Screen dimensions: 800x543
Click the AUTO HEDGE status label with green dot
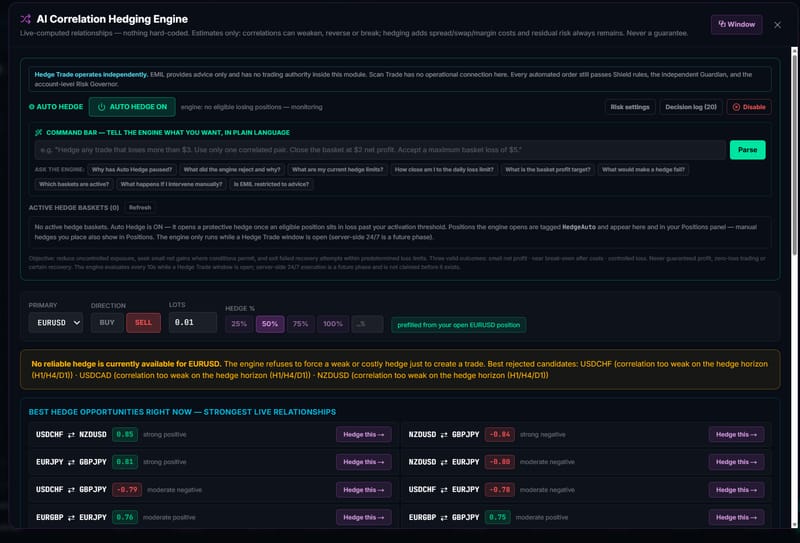tap(56, 107)
